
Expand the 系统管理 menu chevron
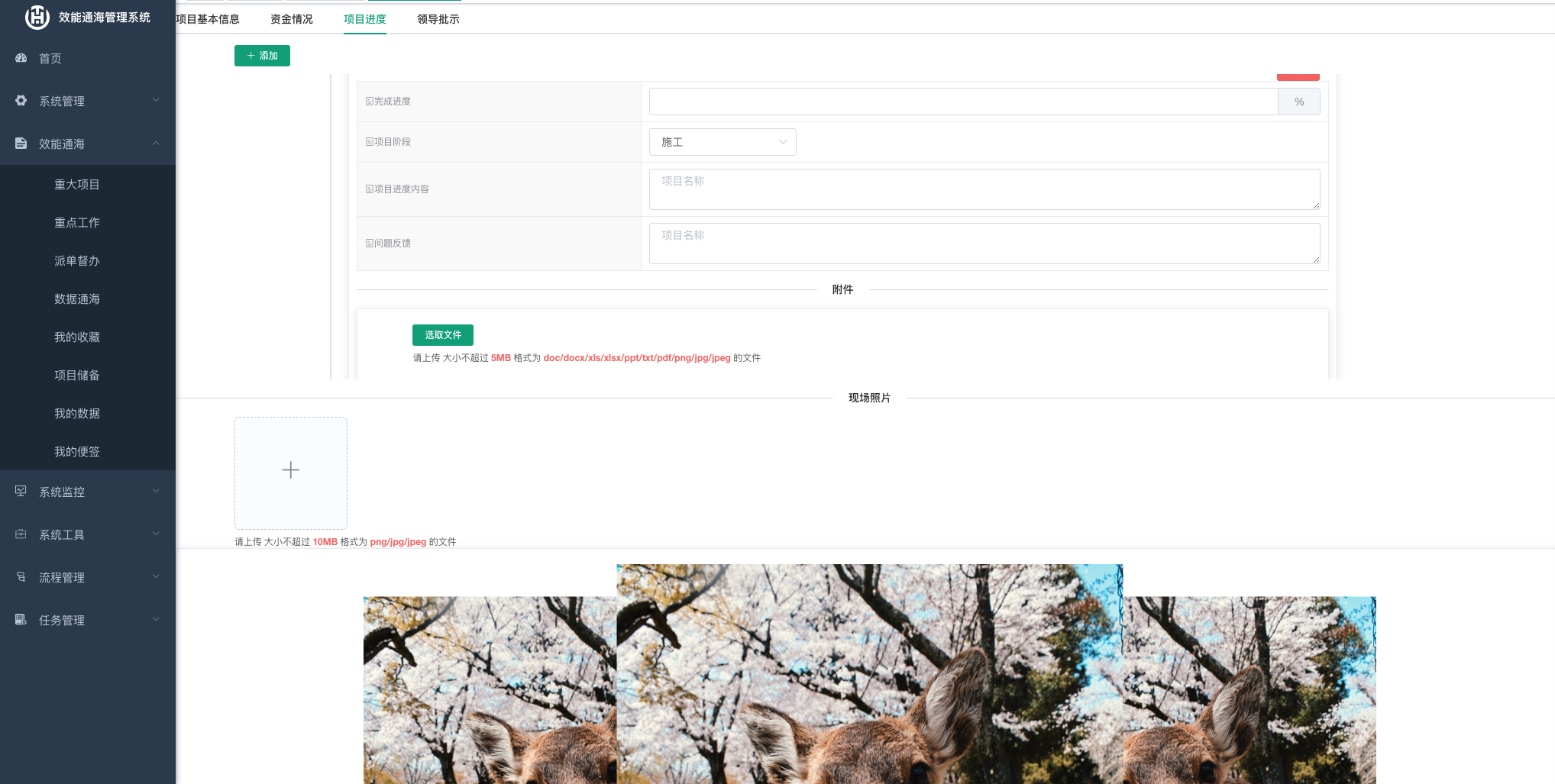[156, 101]
